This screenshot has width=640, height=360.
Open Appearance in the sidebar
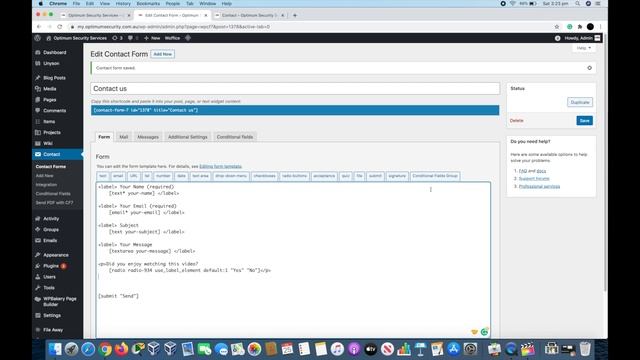click(56, 255)
